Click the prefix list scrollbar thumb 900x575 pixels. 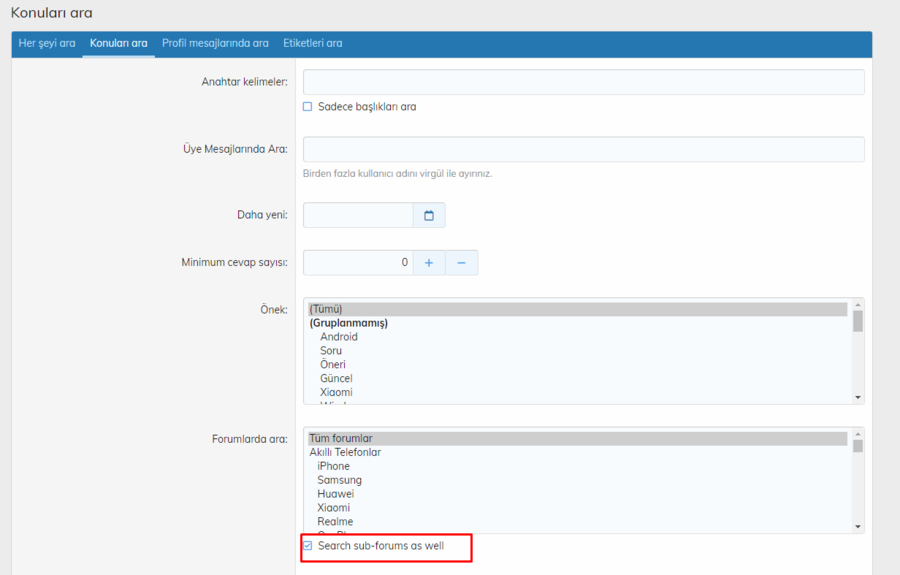coord(858,321)
